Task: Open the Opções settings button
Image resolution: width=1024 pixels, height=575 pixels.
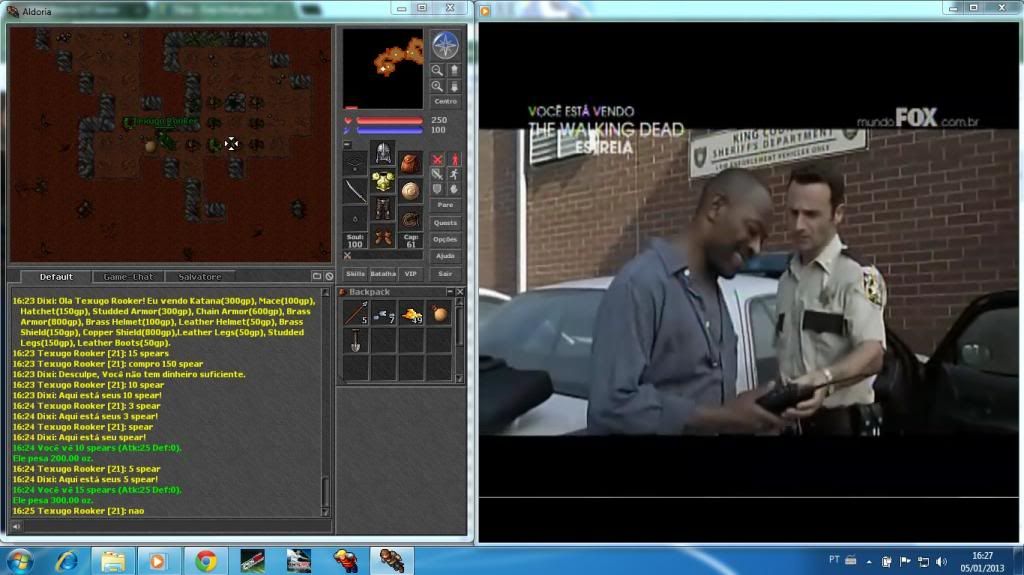Action: (445, 239)
